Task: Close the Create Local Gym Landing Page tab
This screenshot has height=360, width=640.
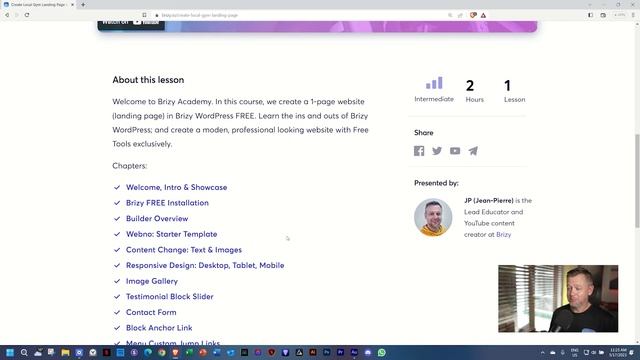Action: coord(72,4)
